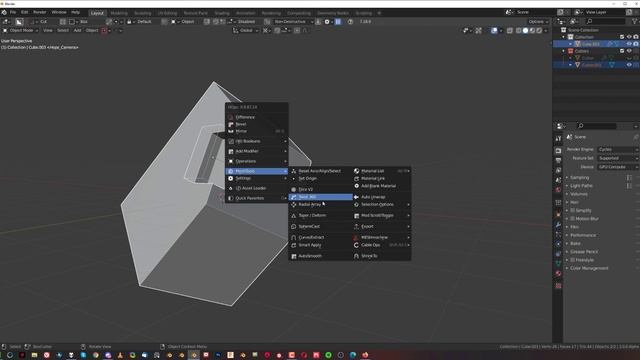Screen dimensions: 640x360
Task: Click the properties editor search field
Action: (596, 126)
